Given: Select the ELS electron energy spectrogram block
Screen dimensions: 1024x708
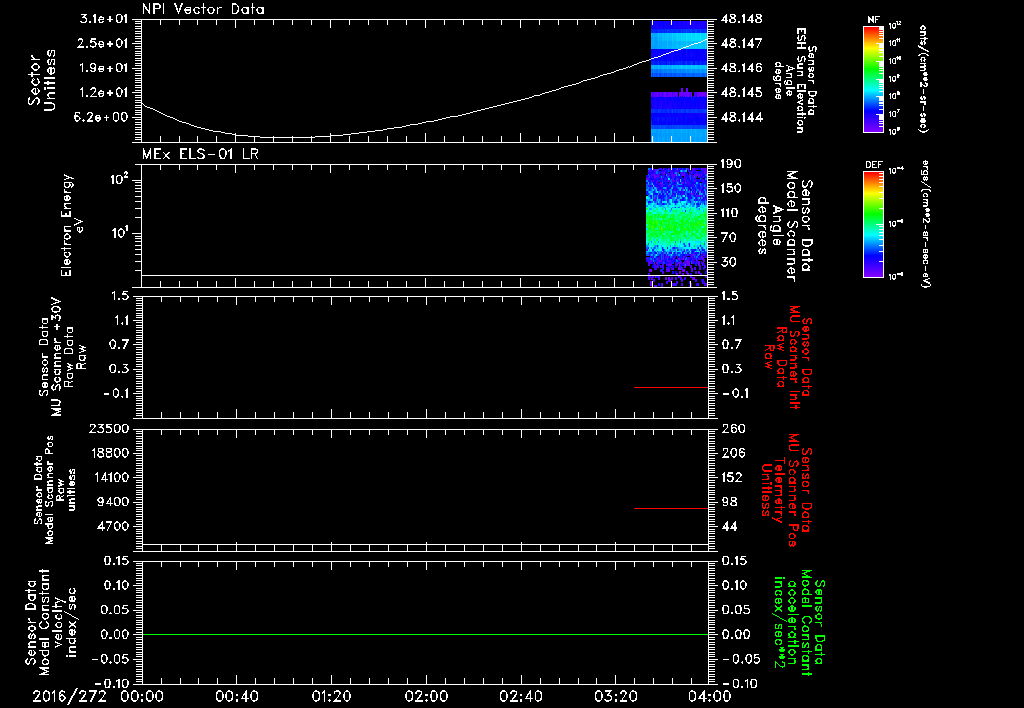Looking at the screenshot, I should point(677,227).
